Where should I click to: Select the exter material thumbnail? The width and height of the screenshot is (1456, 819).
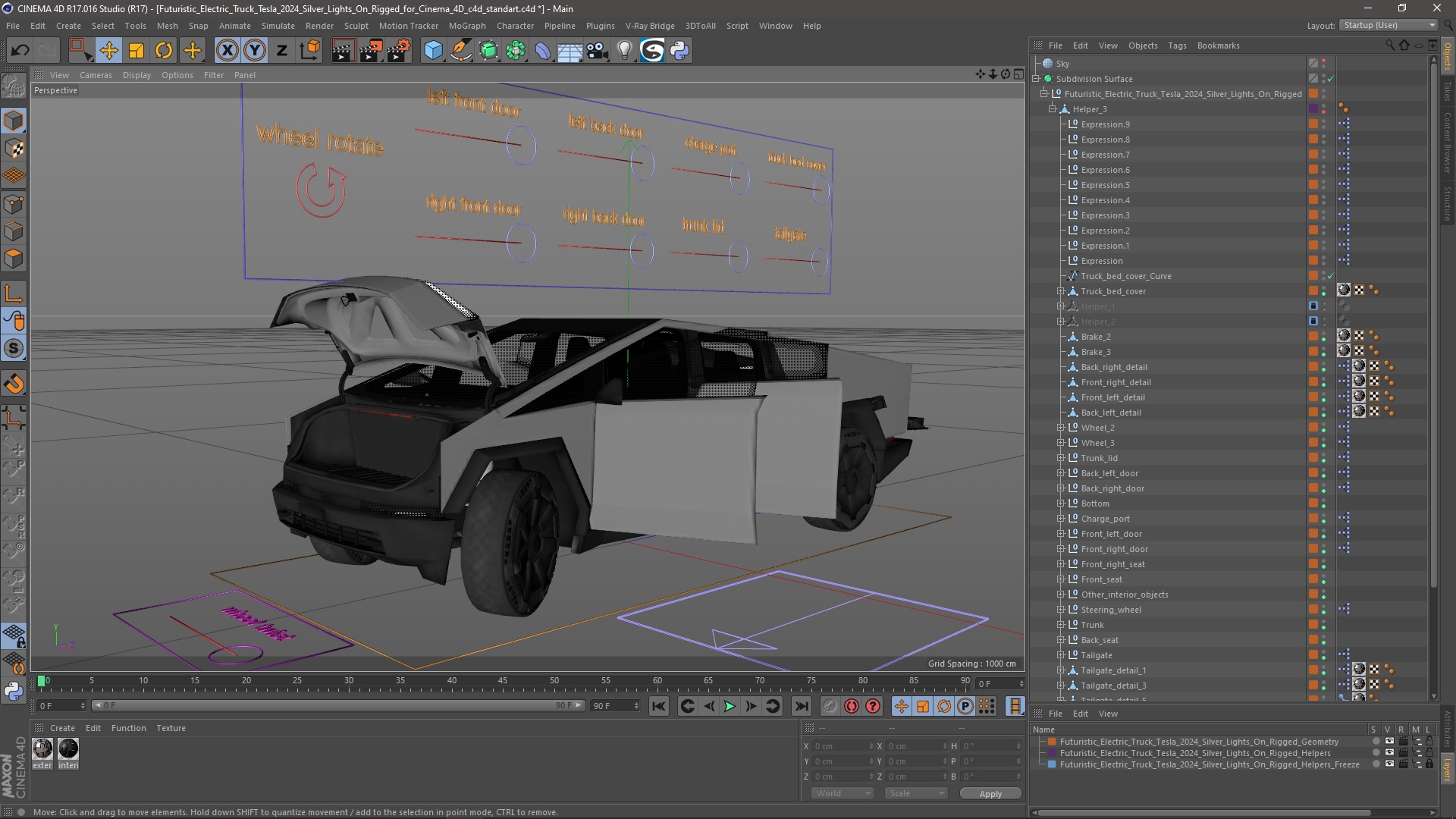(x=42, y=749)
